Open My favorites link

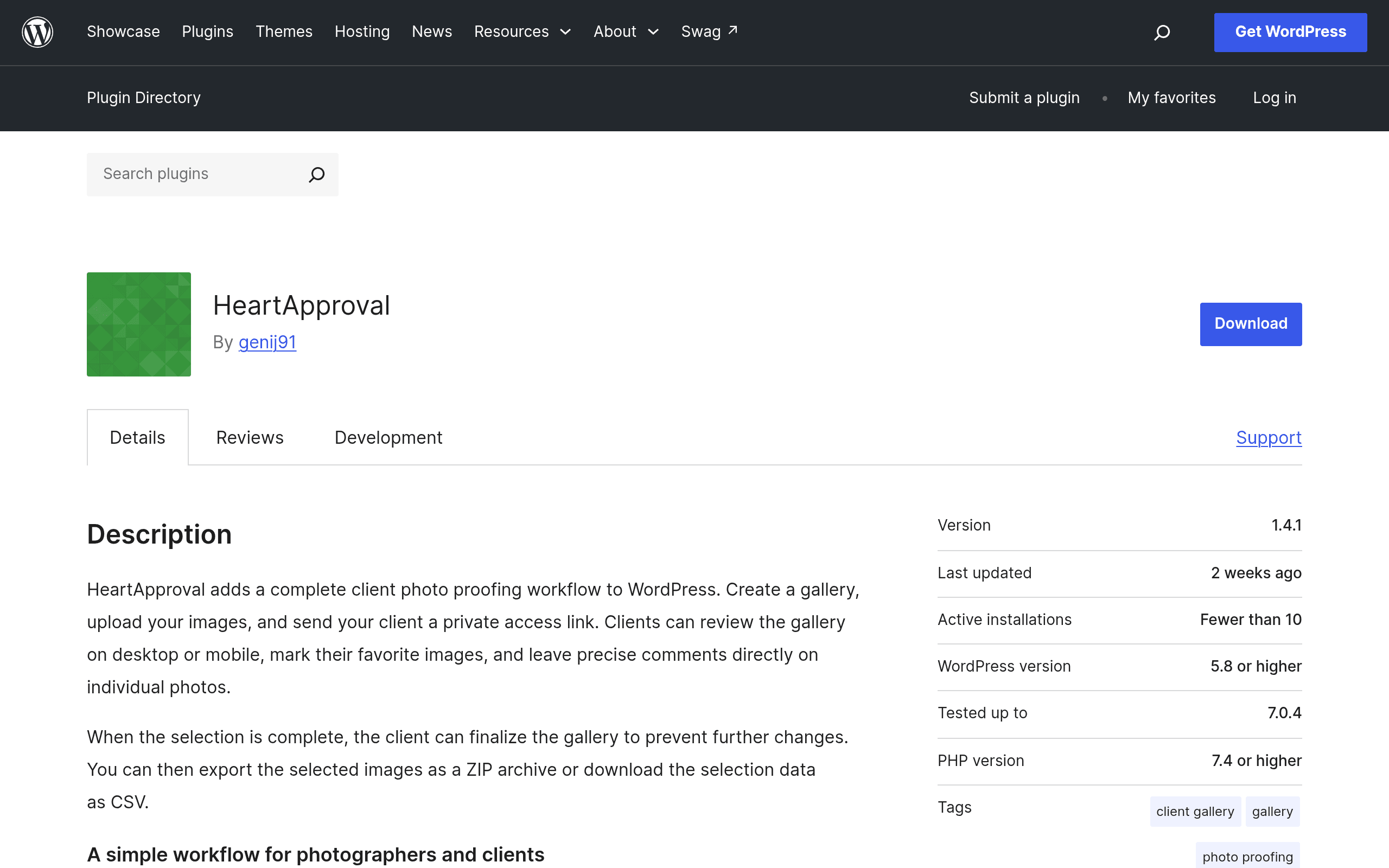click(x=1171, y=98)
